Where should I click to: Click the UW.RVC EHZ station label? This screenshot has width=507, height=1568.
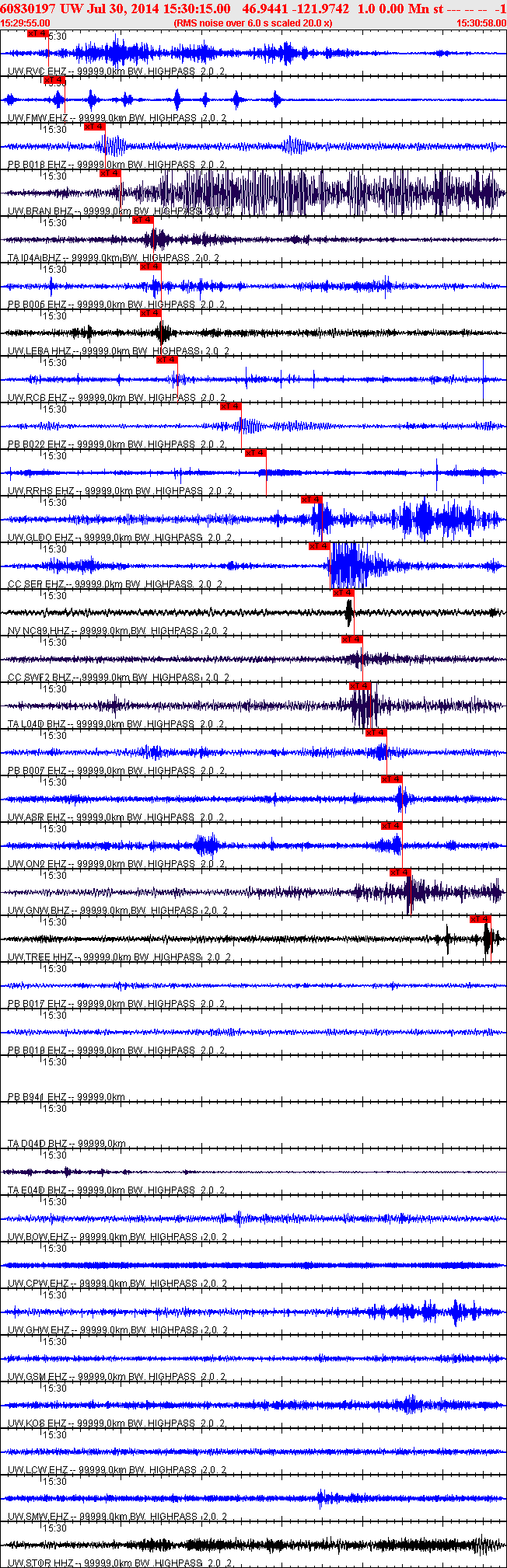point(37,71)
